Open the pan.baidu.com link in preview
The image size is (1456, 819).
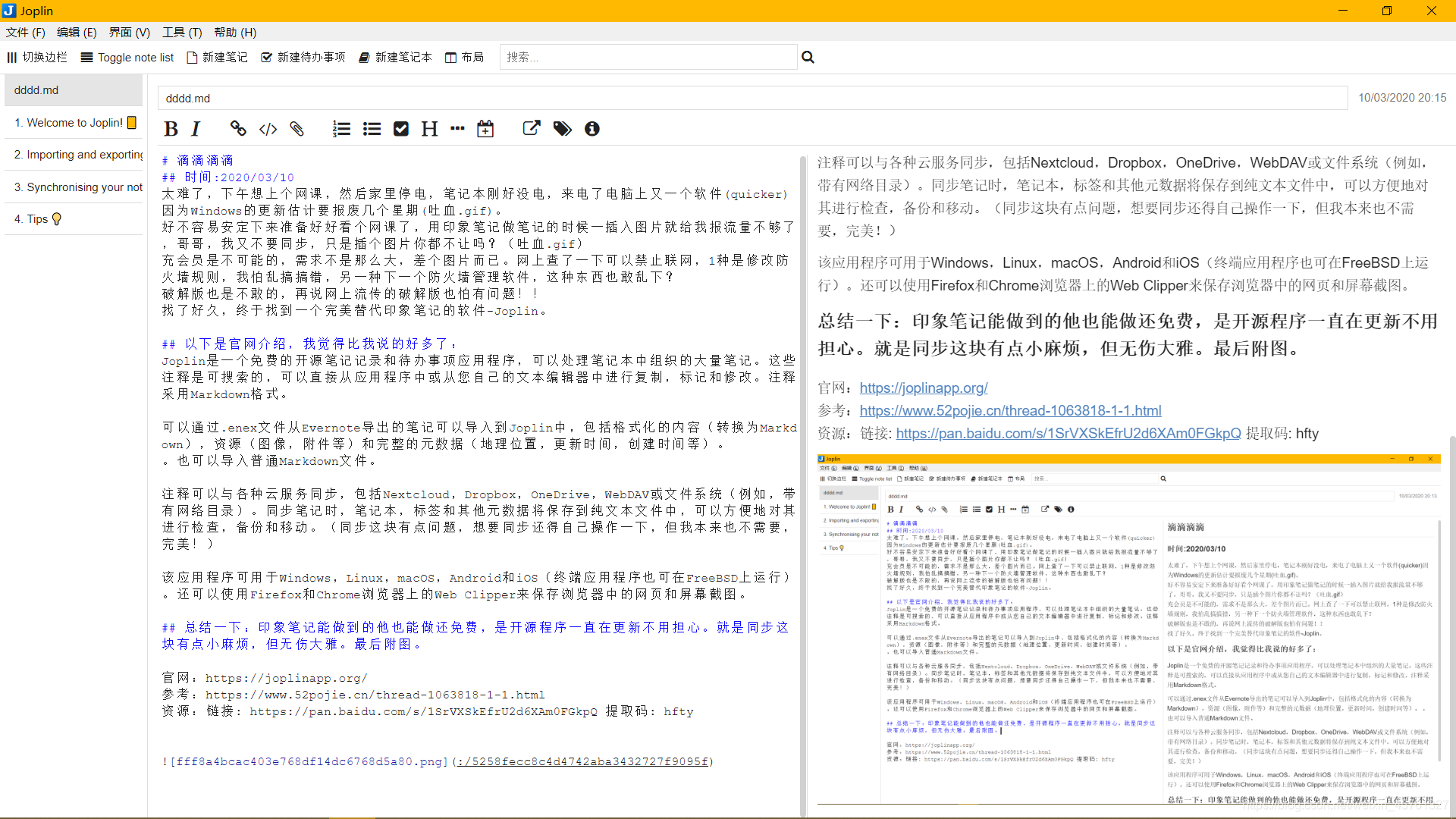(x=1068, y=433)
